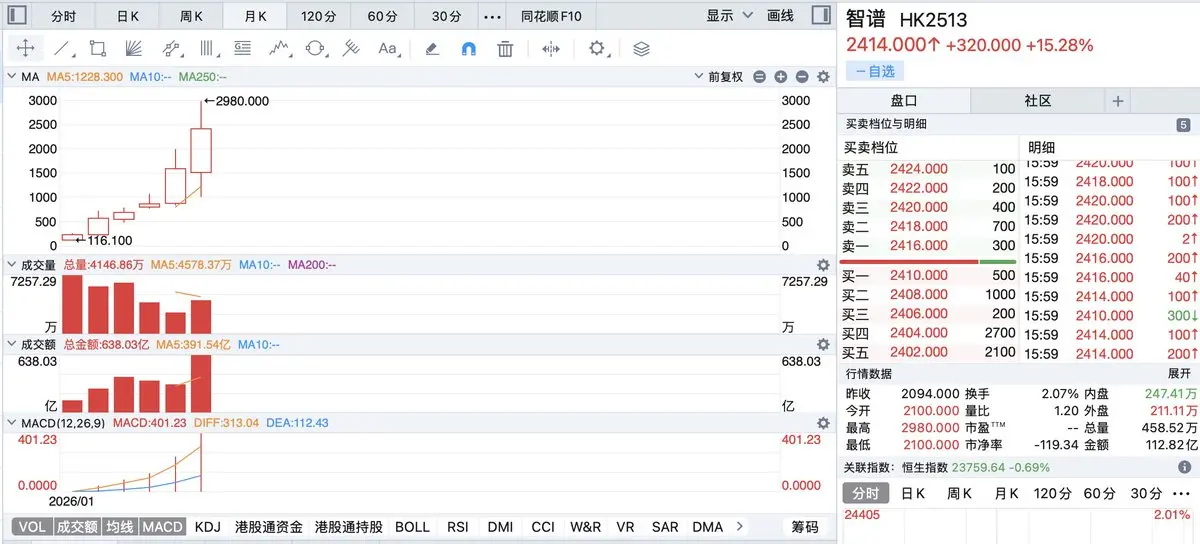Switch to the 分时 tab
Image resolution: width=1200 pixels, height=544 pixels.
pos(62,16)
